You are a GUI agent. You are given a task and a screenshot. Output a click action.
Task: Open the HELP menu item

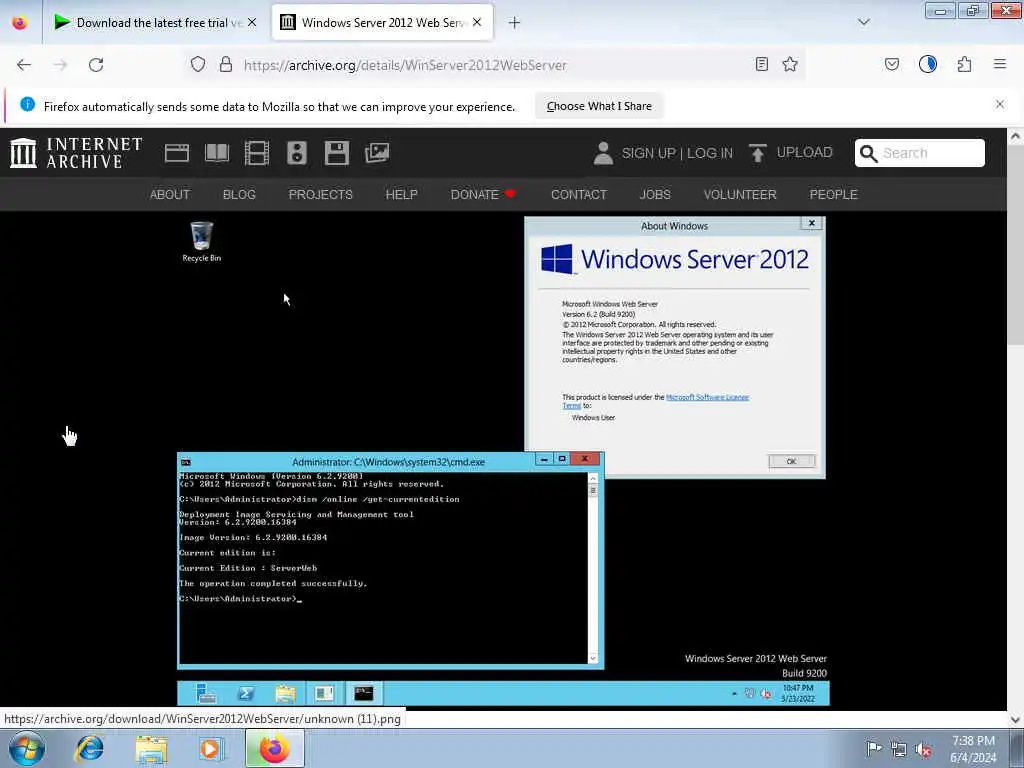[x=402, y=195]
